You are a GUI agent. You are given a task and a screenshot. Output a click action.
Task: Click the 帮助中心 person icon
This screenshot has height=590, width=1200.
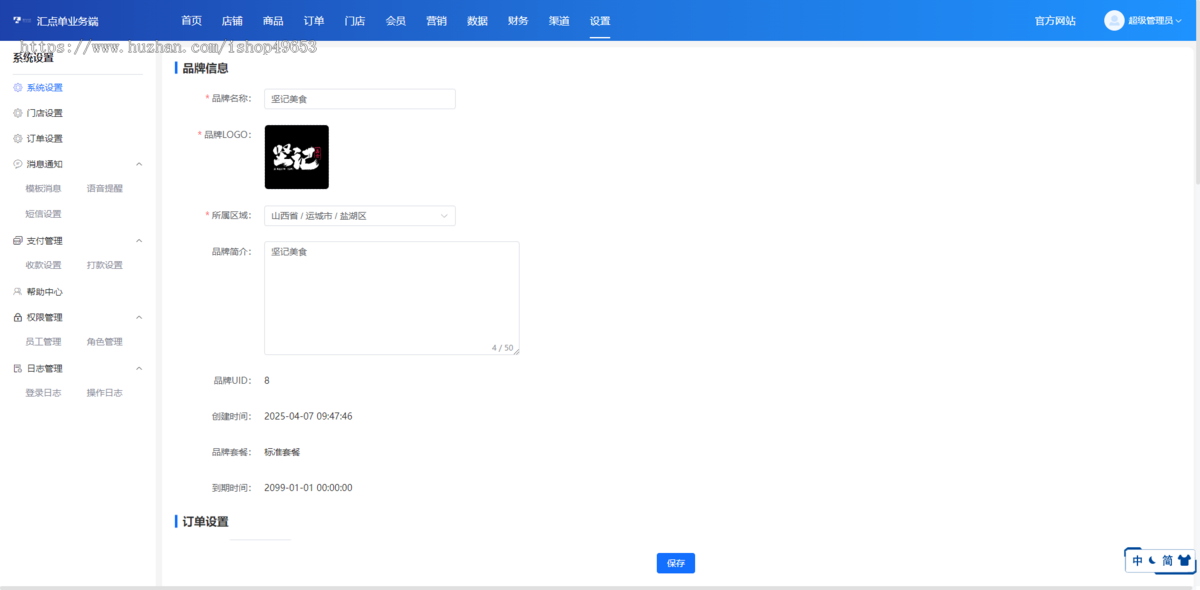[x=17, y=292]
